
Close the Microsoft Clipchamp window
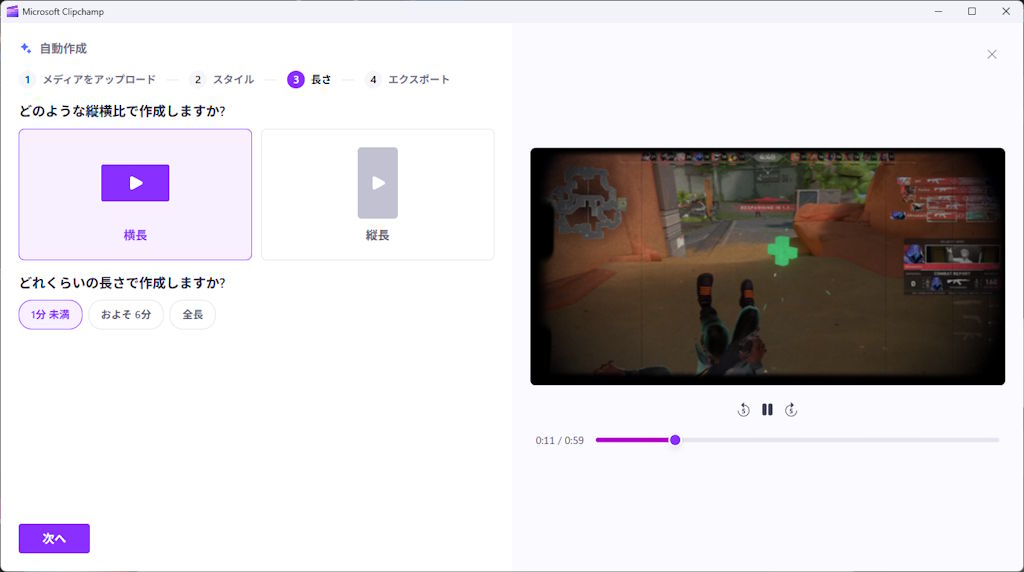point(1006,11)
